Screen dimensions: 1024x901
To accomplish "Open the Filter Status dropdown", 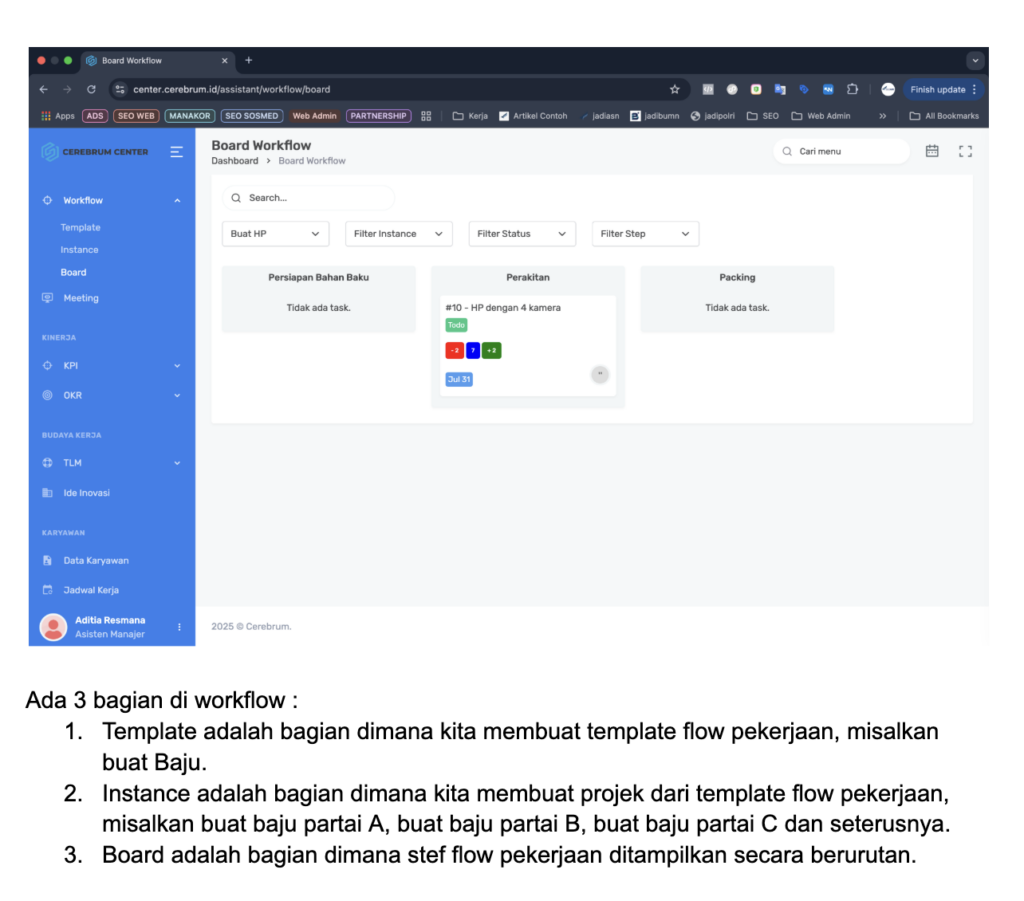I will pyautogui.click(x=522, y=234).
